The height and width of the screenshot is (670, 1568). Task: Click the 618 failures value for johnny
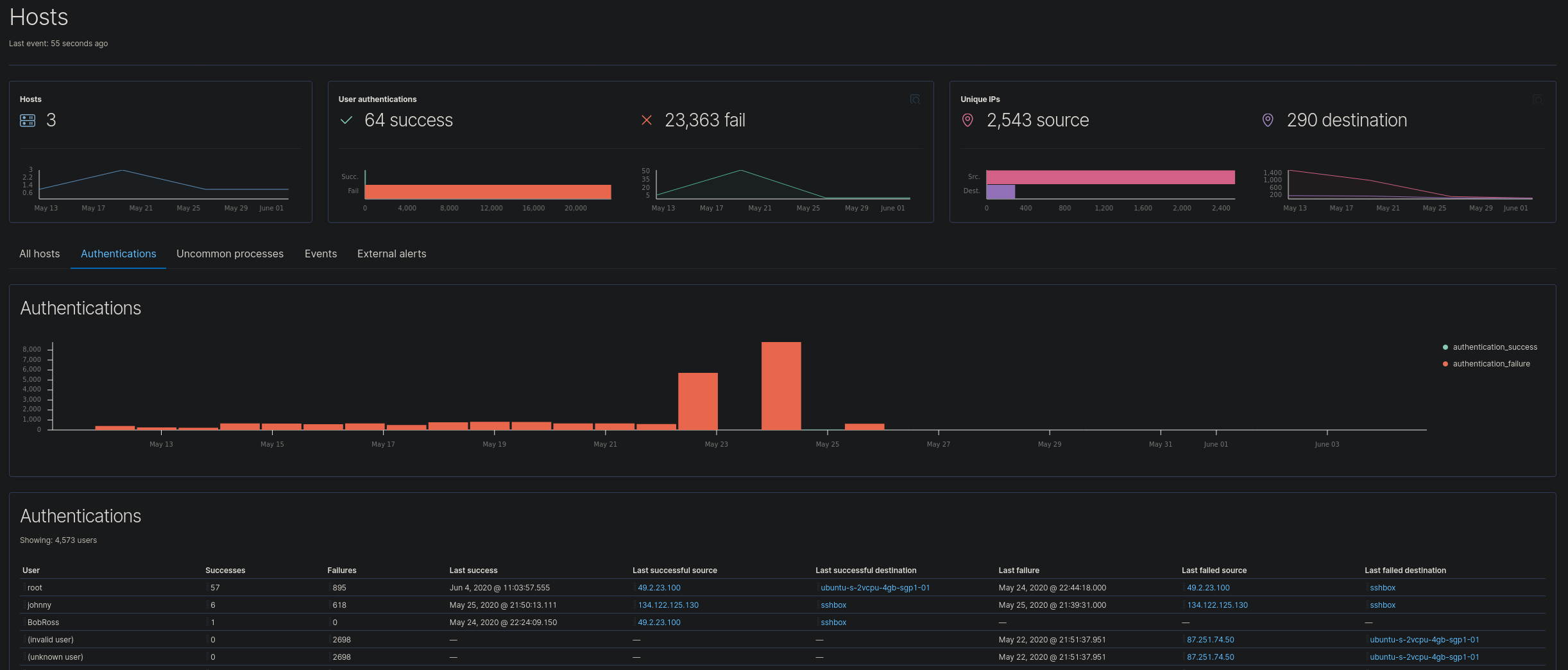(339, 605)
